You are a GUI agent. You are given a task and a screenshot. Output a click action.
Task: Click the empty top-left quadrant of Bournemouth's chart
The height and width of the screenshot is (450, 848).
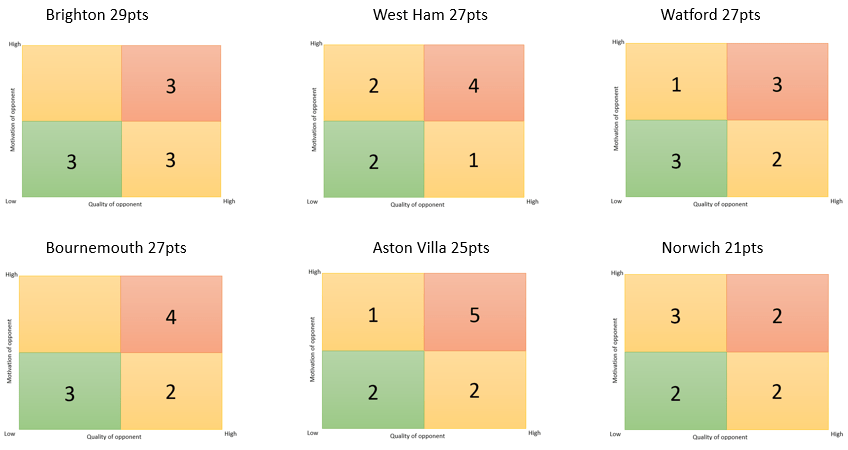tap(69, 314)
